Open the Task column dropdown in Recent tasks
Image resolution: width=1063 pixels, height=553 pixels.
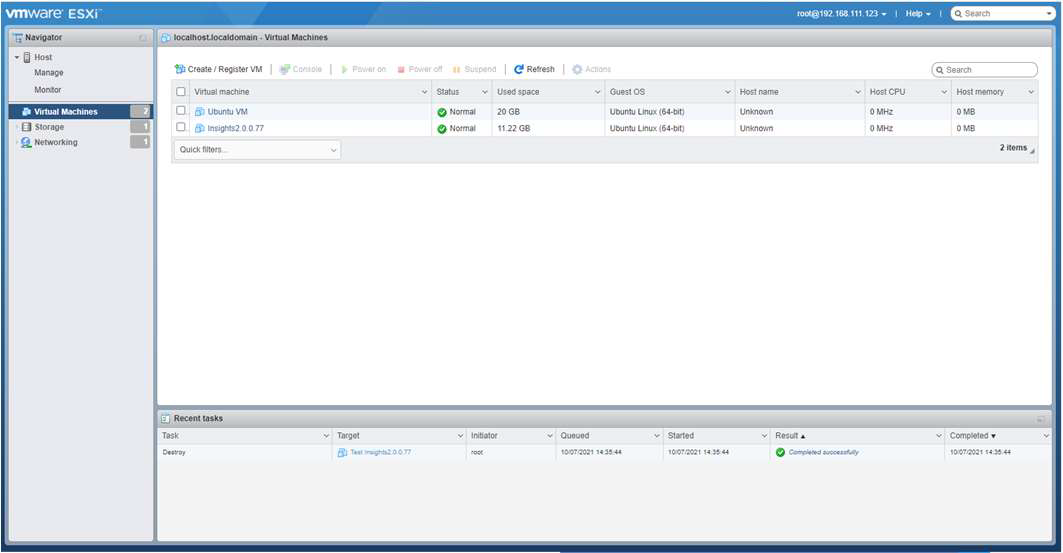pos(326,436)
